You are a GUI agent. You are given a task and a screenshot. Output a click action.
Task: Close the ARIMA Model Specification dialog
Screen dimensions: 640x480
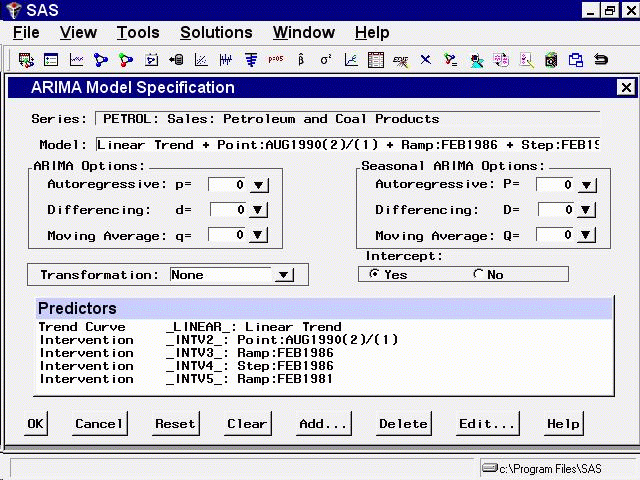tap(626, 87)
